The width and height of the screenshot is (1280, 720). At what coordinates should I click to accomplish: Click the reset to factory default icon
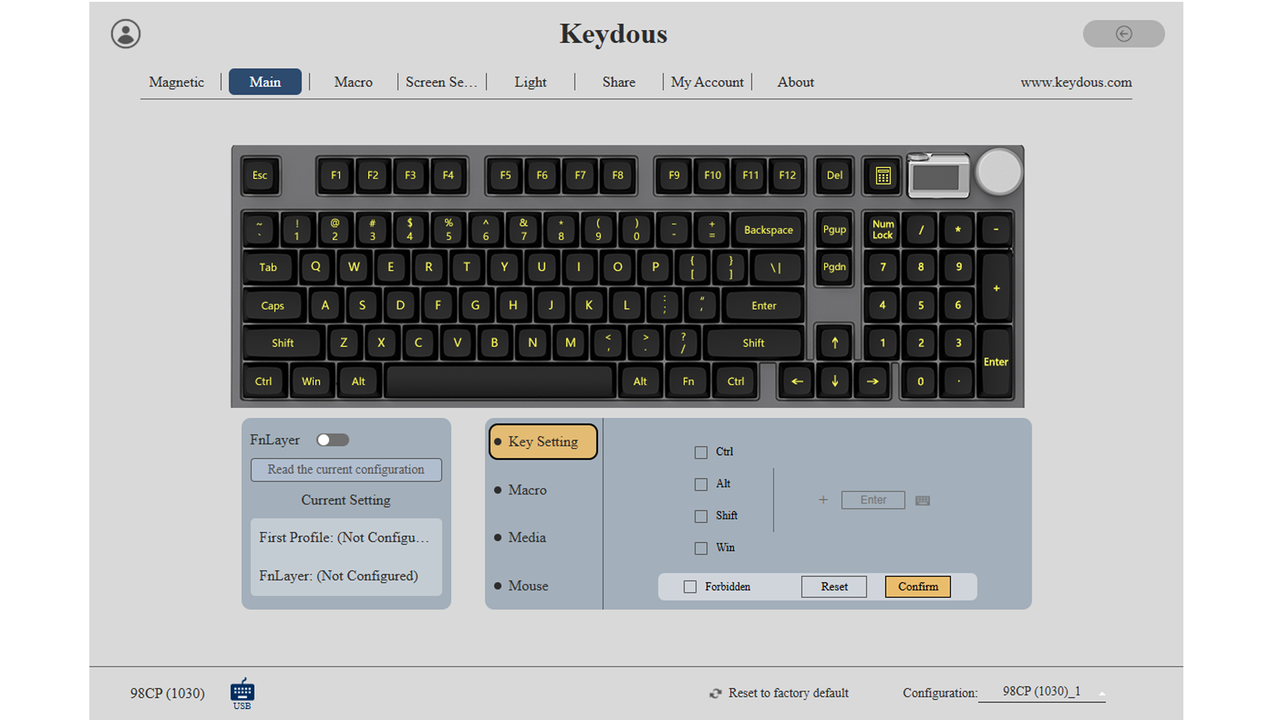715,693
